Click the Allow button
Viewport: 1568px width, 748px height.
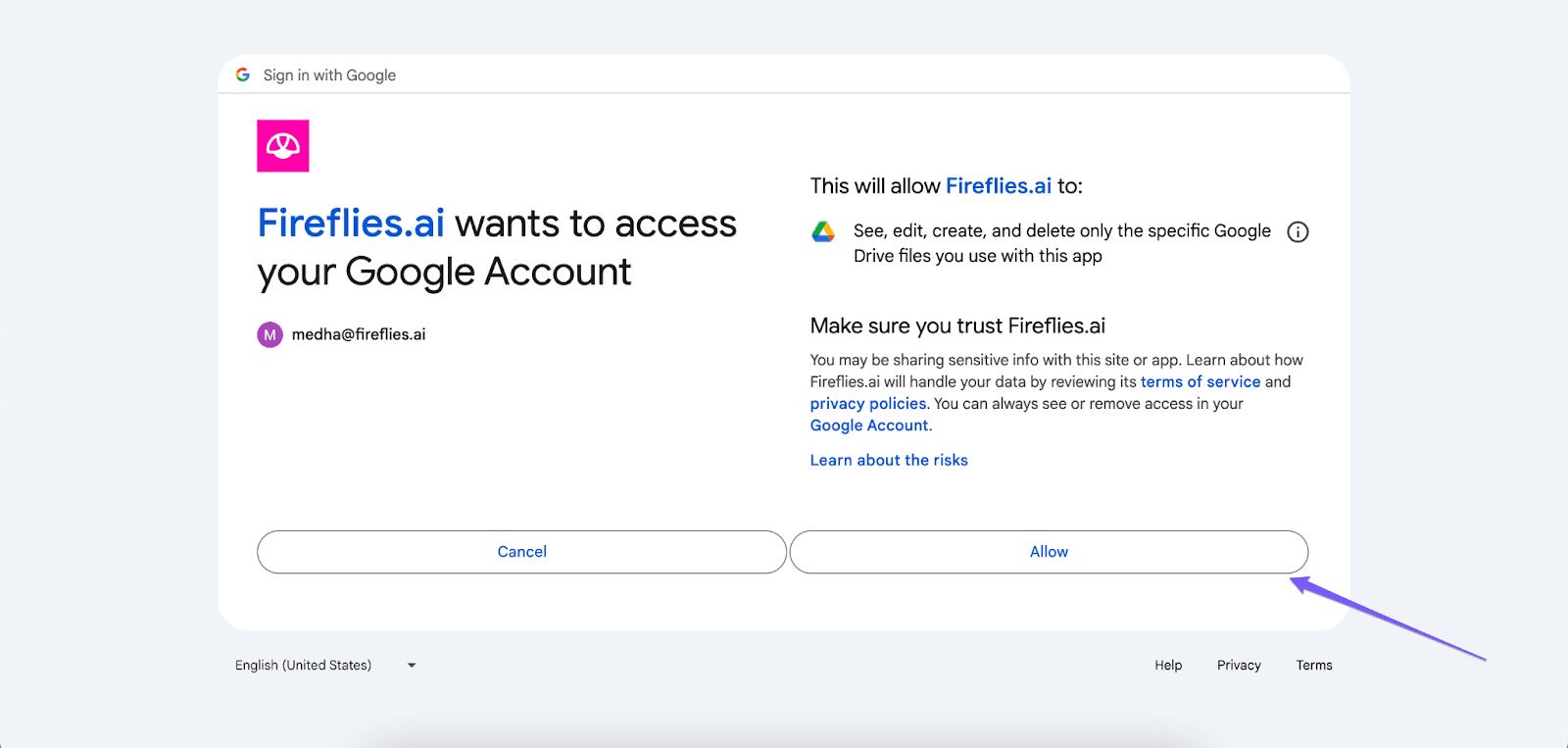point(1049,552)
